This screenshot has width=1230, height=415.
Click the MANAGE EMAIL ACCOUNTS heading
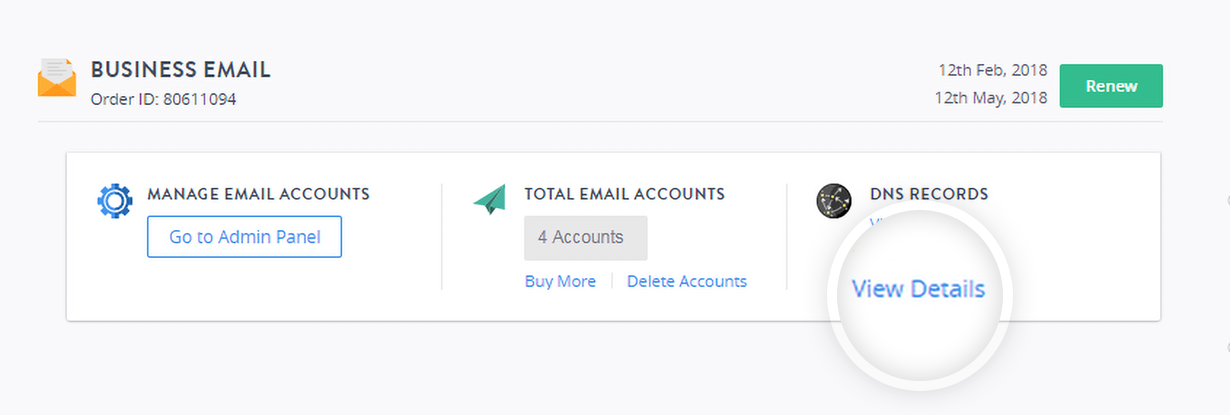coord(258,194)
